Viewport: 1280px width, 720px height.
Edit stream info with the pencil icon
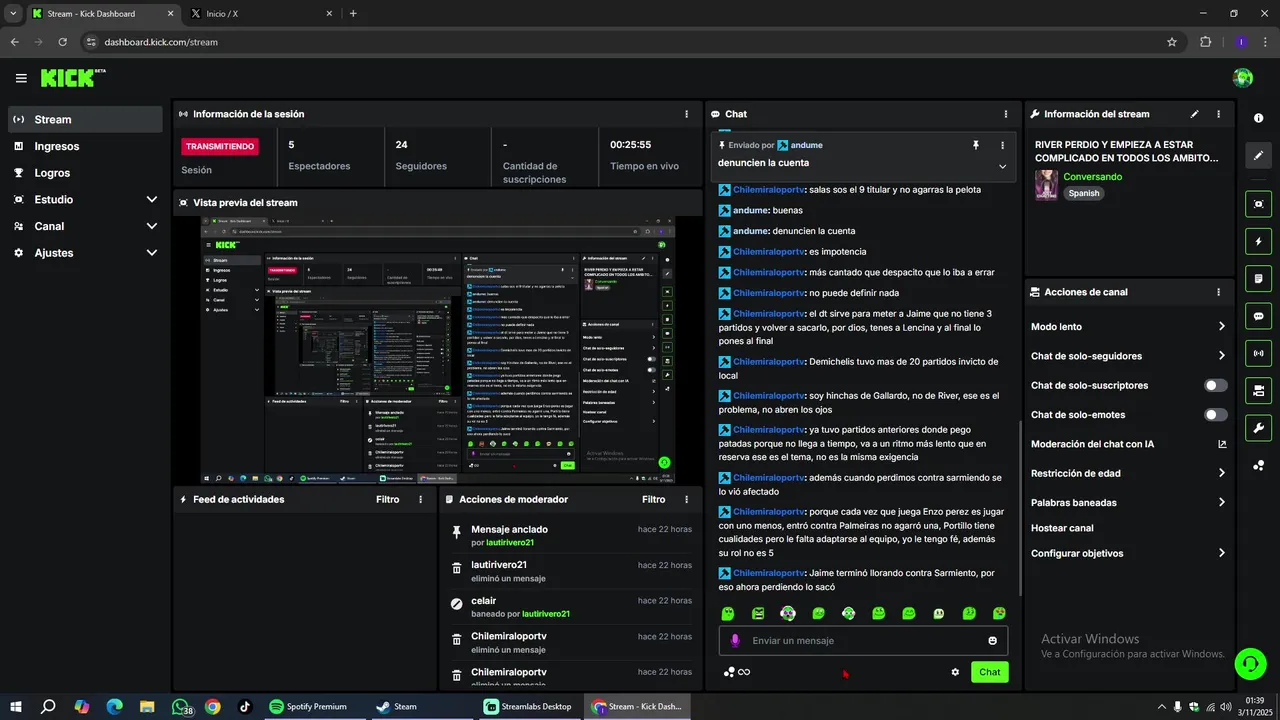[x=1194, y=114]
